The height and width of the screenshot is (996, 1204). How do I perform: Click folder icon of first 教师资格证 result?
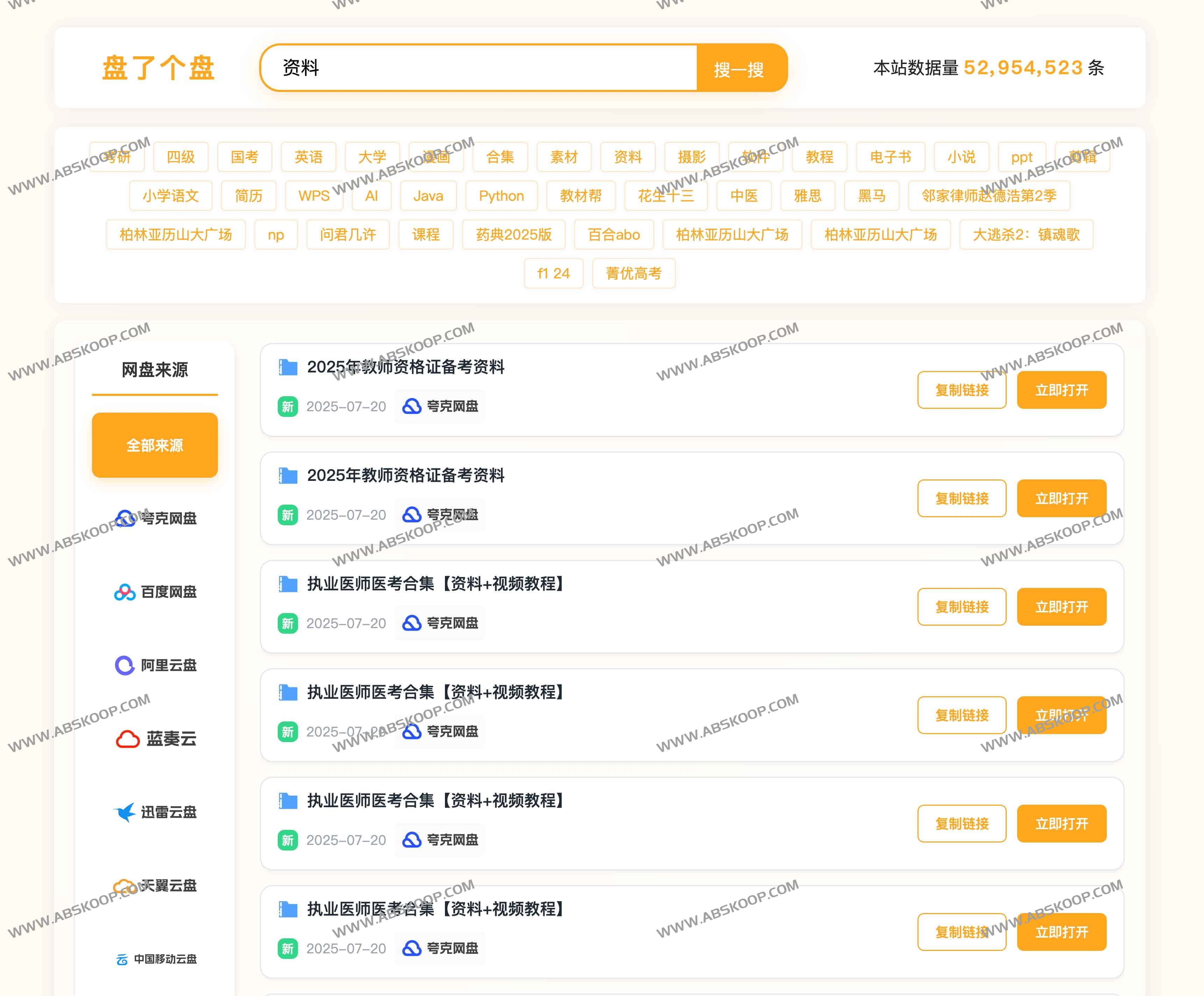[x=288, y=367]
